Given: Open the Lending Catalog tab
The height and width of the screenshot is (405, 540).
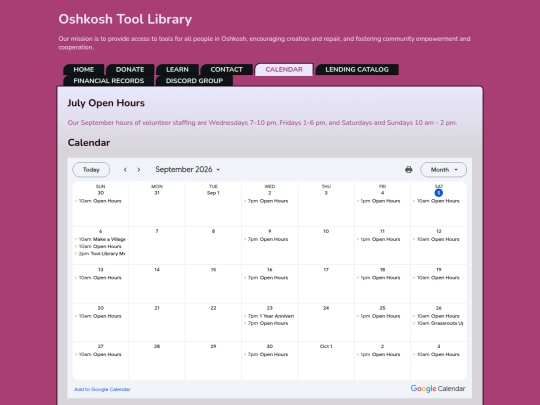Looking at the screenshot, I should click(357, 69).
